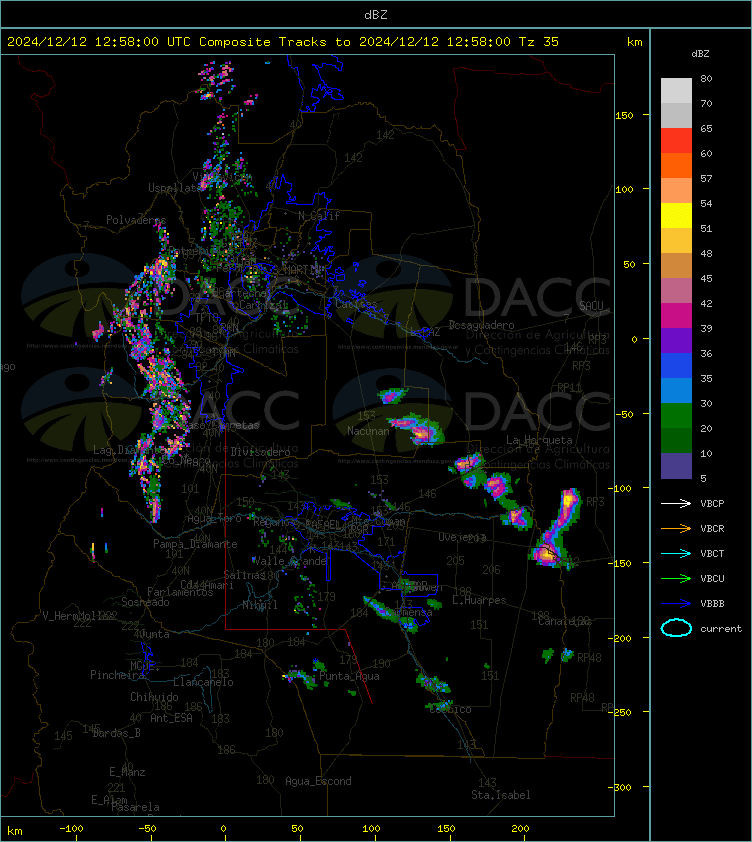Image resolution: width=752 pixels, height=842 pixels.
Task: Click the N_Calif map label
Action: pyautogui.click(x=319, y=216)
